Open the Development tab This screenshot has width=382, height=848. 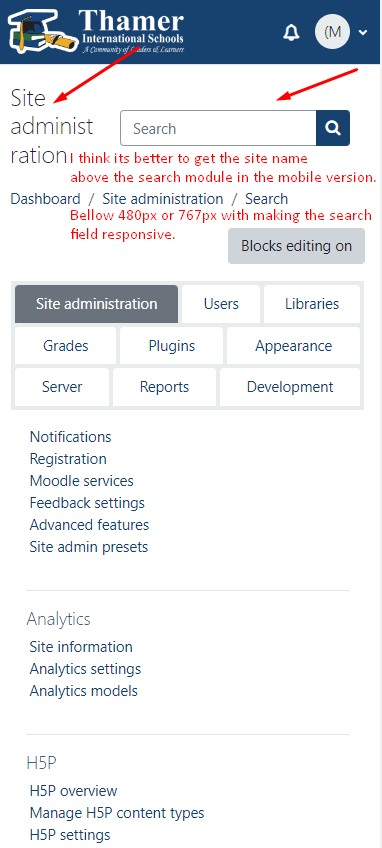(x=290, y=387)
